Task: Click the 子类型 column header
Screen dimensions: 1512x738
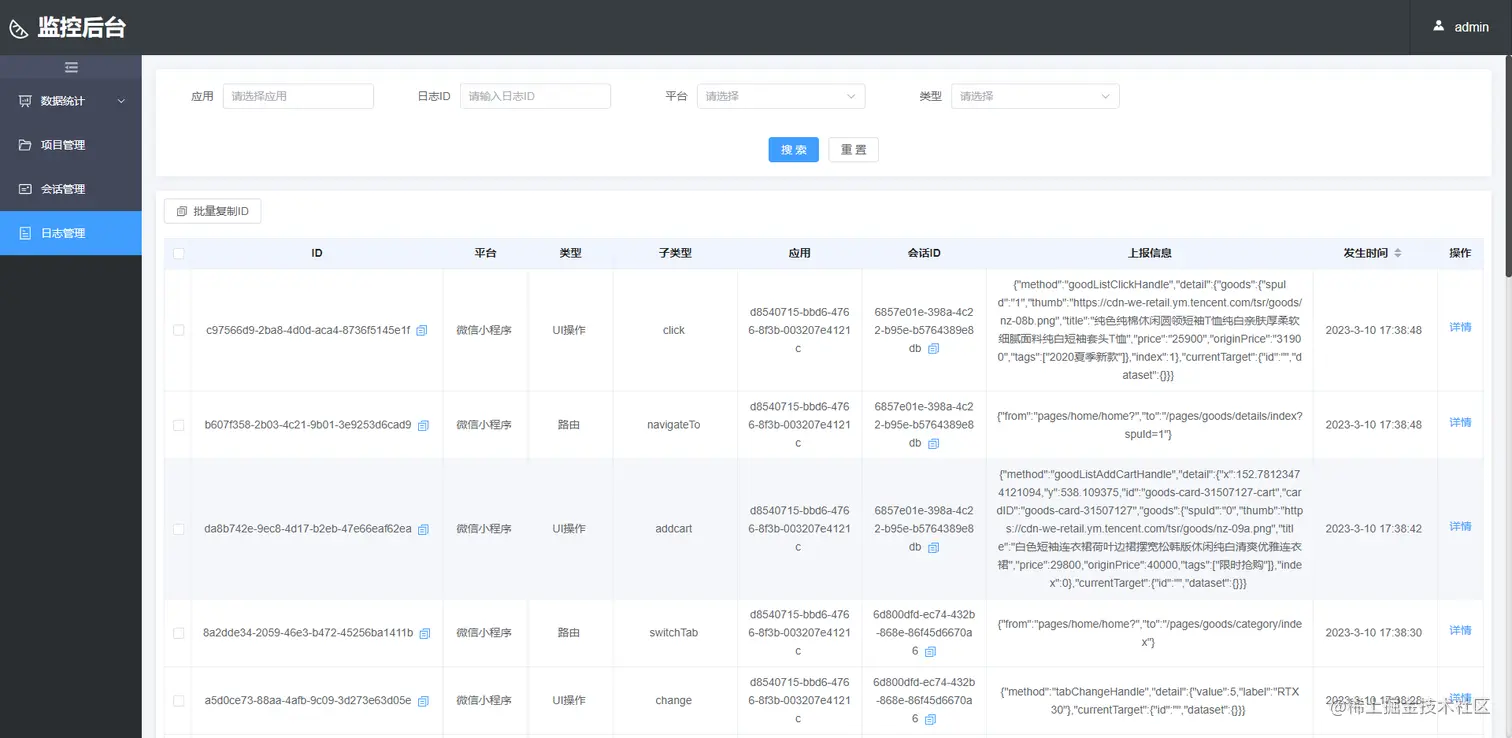Action: (675, 253)
